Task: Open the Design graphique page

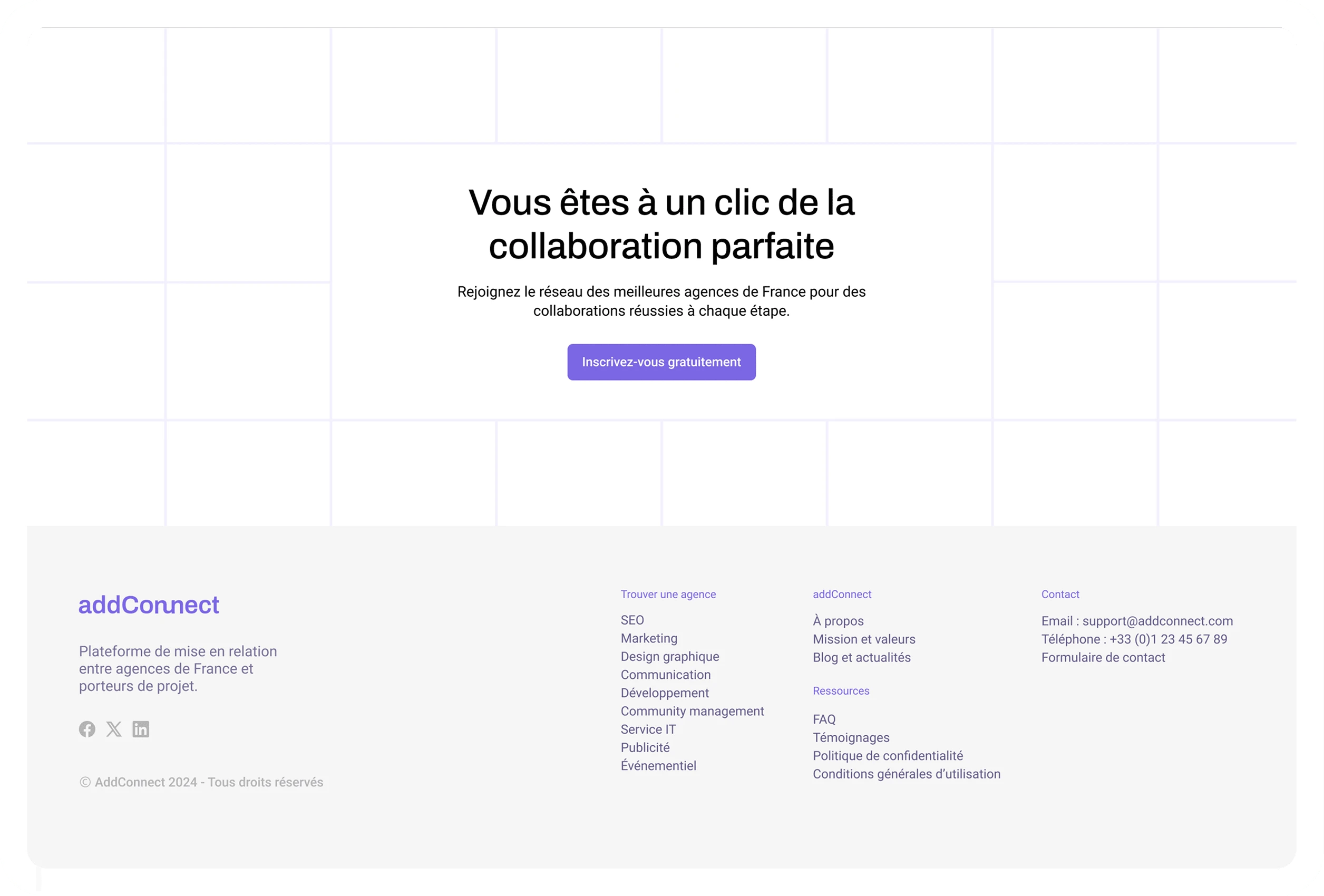Action: 669,656
